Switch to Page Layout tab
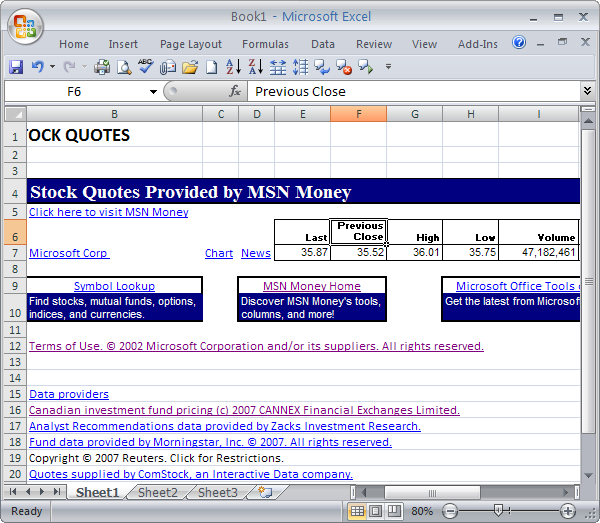This screenshot has height=523, width=600. (191, 44)
